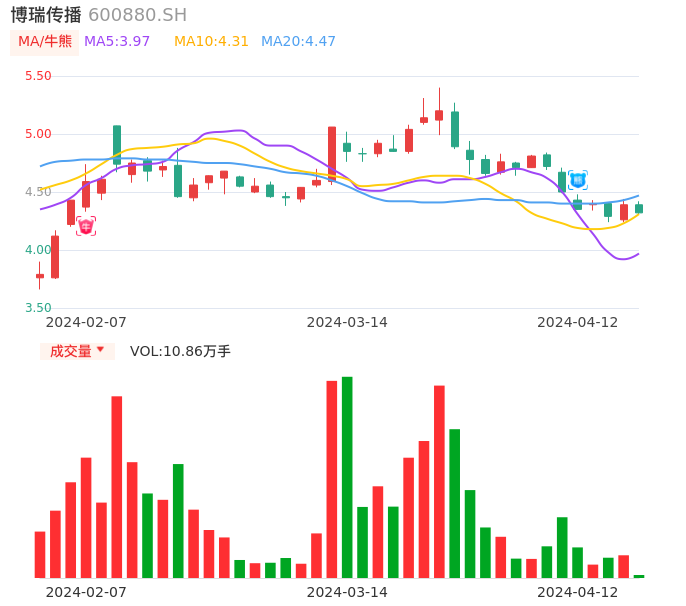Toggle the MA/牛熊 indicator button
The image size is (686, 606).
[45, 42]
